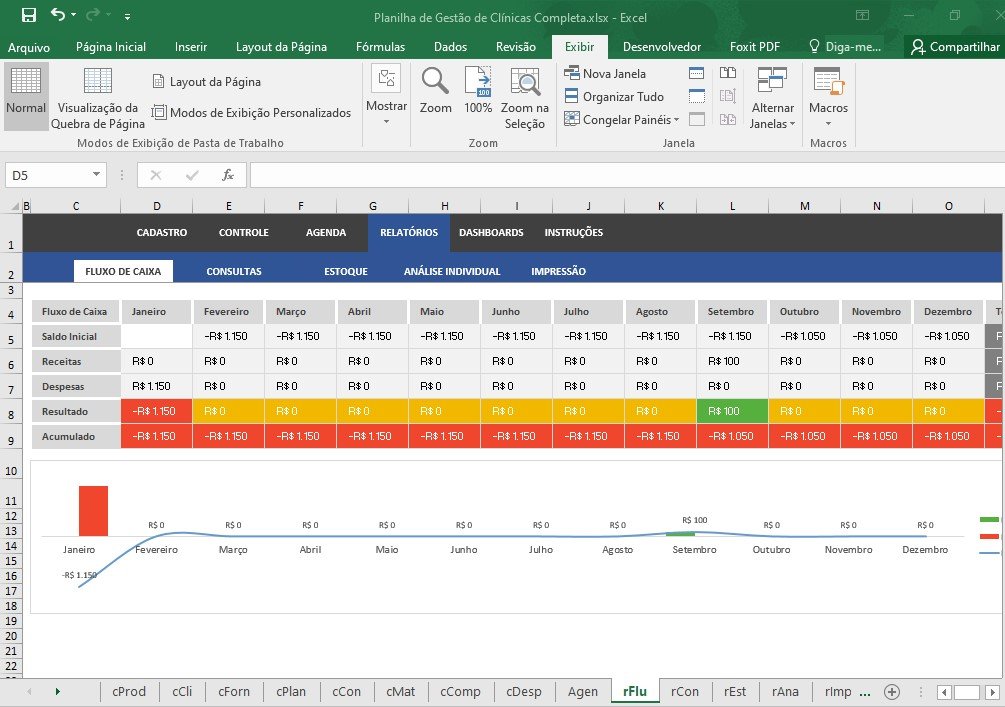This screenshot has width=1005, height=707.
Task: Add a new sheet with plus button
Action: [x=892, y=691]
